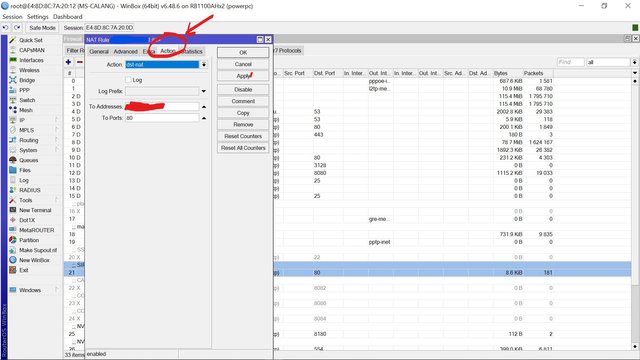This screenshot has width=640, height=360.
Task: Open the 'all' filter dropdown arrow
Action: 634,62
